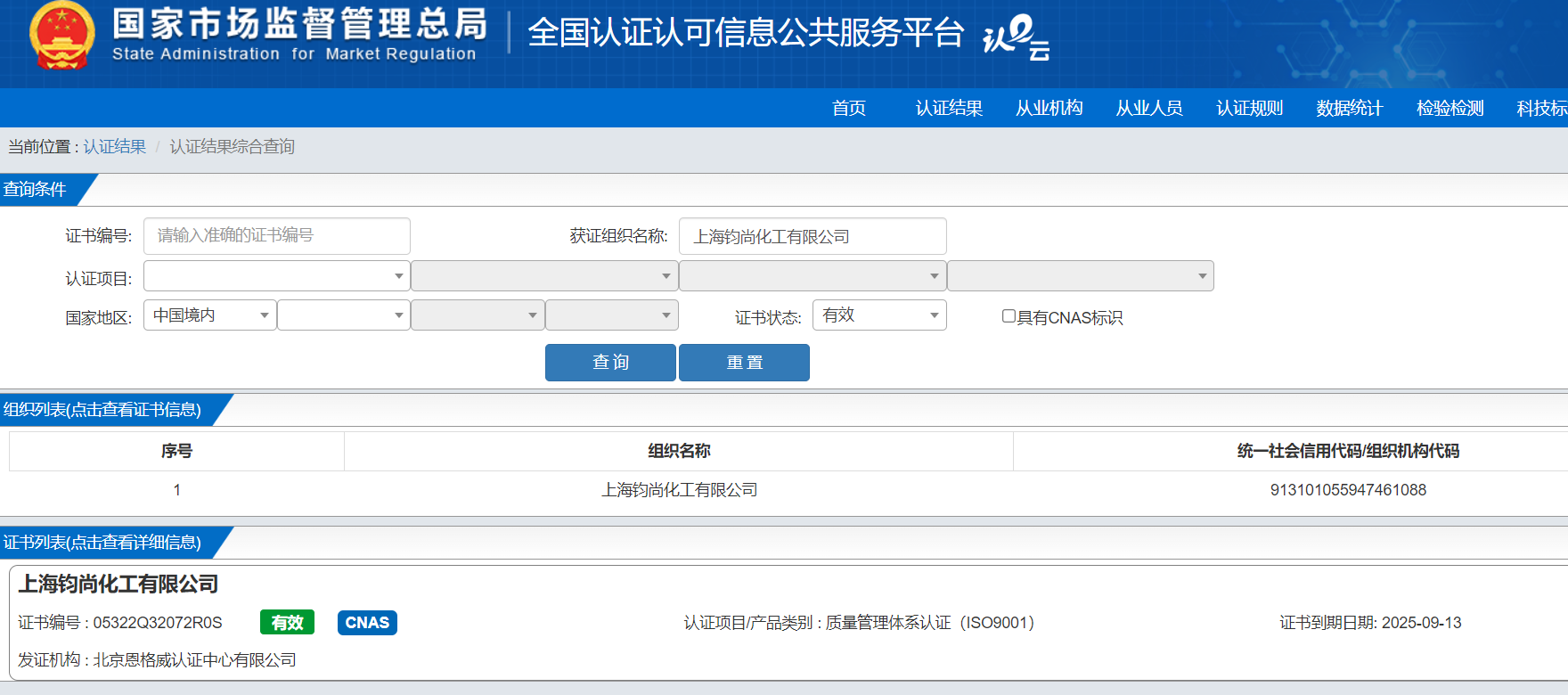Screen dimensions: 1568x695
Task: Click the 查询条件 section header
Action: (x=35, y=189)
